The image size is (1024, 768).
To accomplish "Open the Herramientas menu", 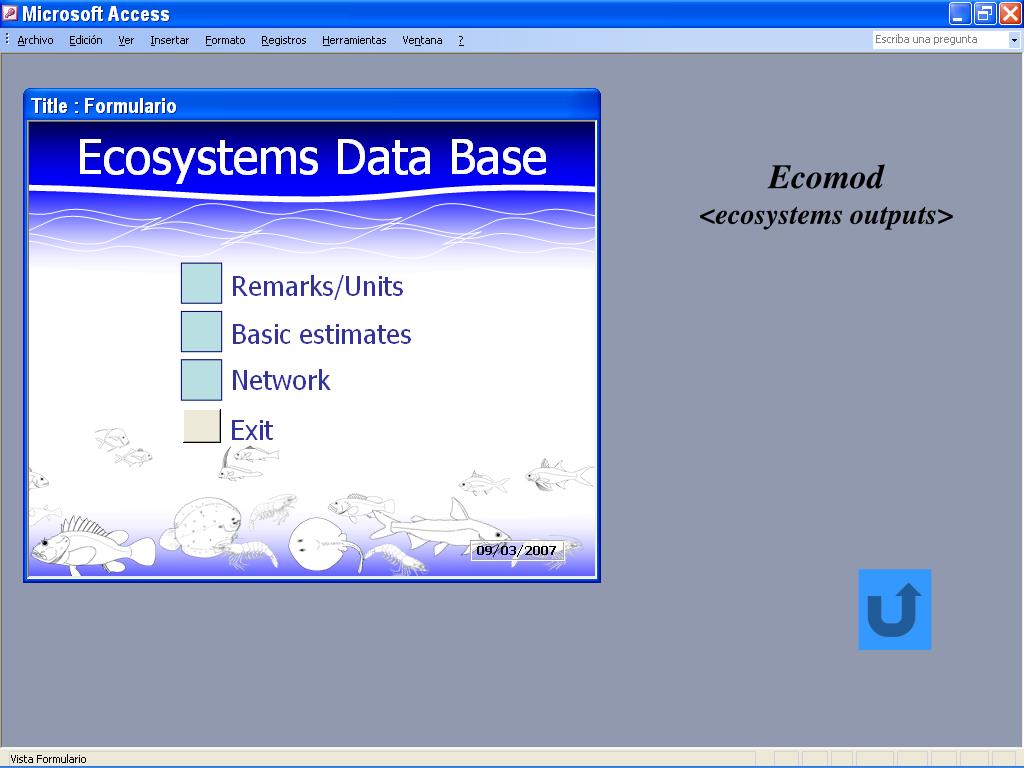I will click(354, 40).
